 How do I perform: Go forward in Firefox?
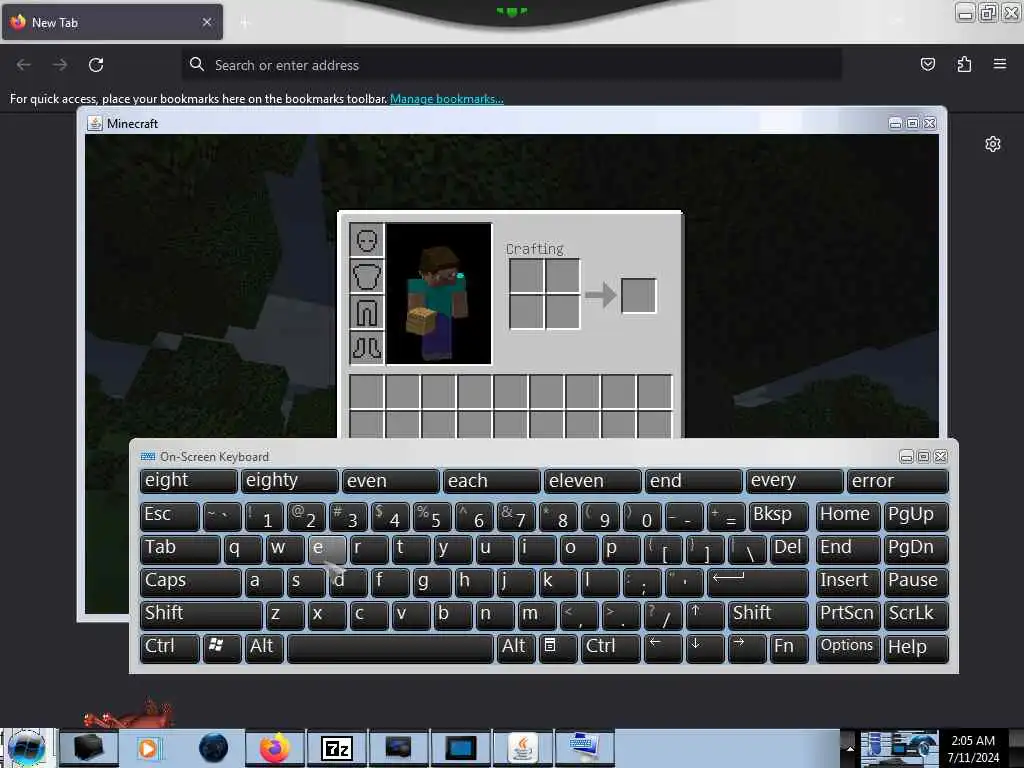60,65
